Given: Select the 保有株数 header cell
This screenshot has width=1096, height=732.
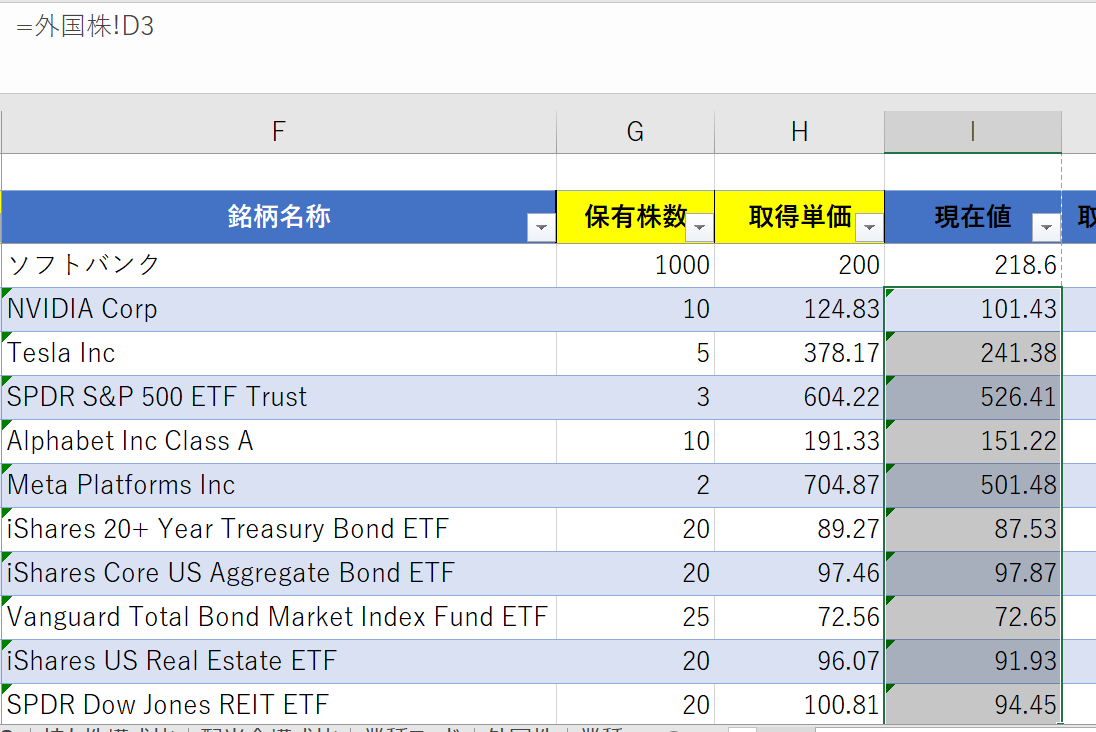Looking at the screenshot, I should click(x=635, y=217).
